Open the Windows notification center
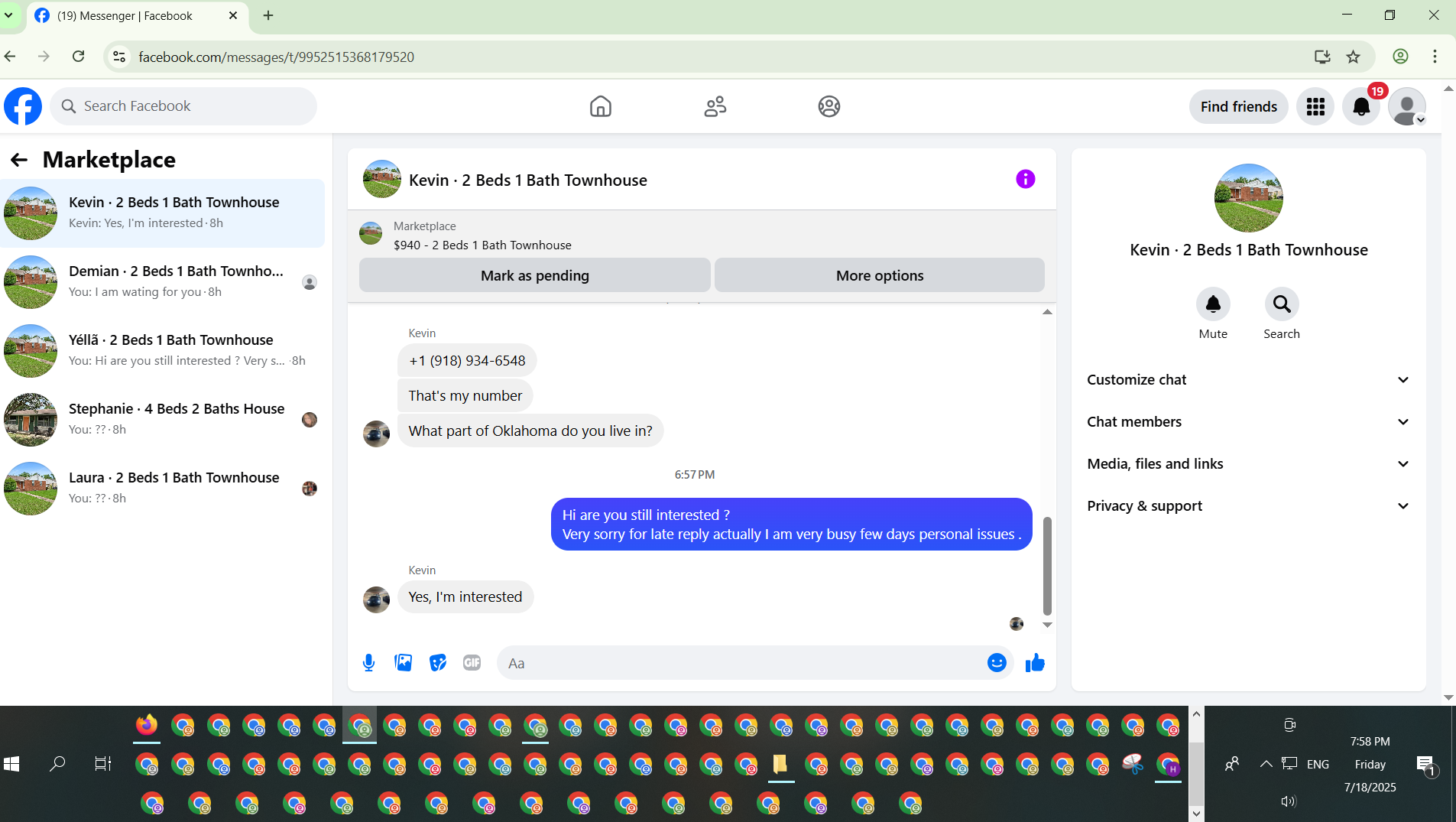Screen dimensions: 1456x822 pos(1426,765)
